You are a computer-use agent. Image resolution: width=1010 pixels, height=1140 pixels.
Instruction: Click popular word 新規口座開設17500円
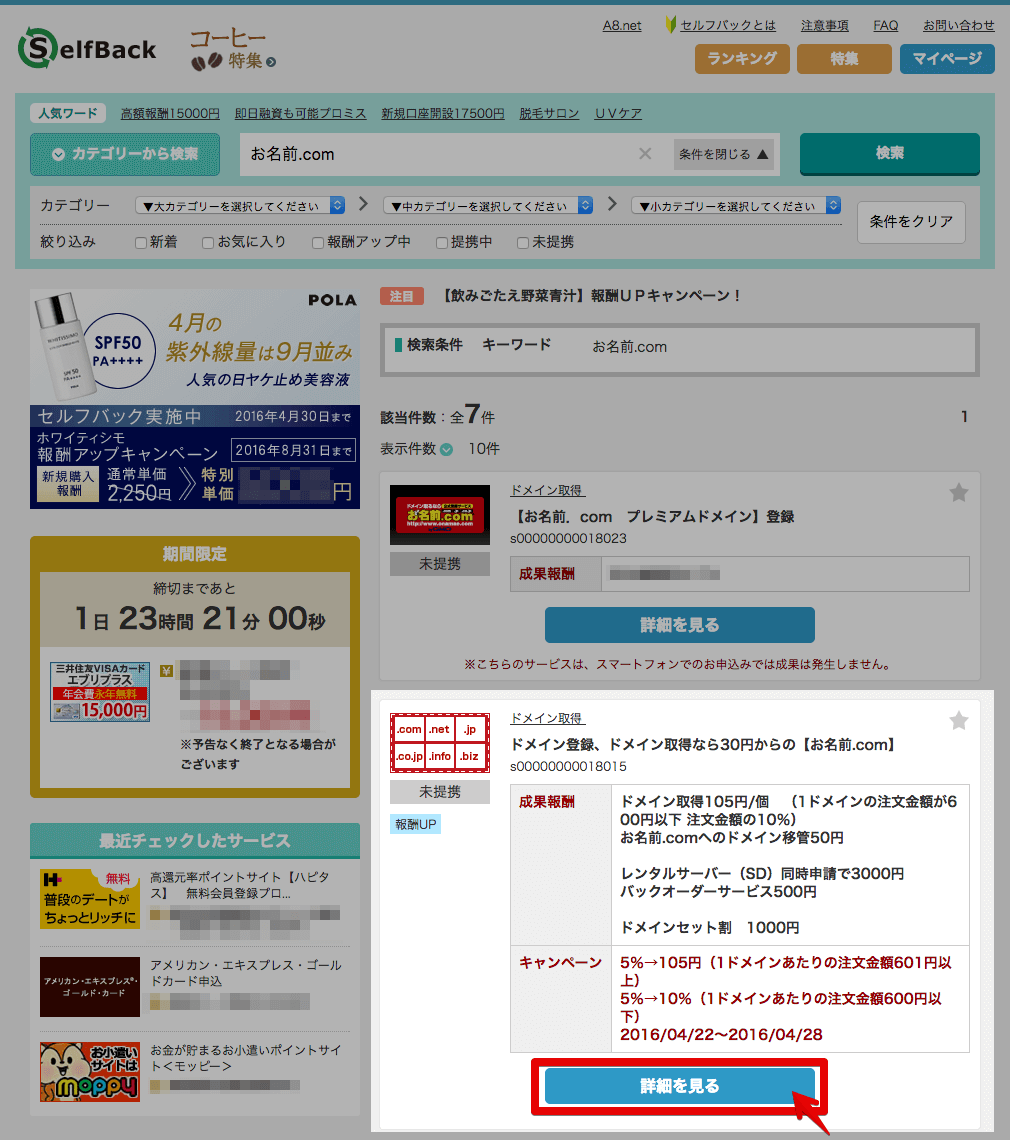tap(443, 113)
